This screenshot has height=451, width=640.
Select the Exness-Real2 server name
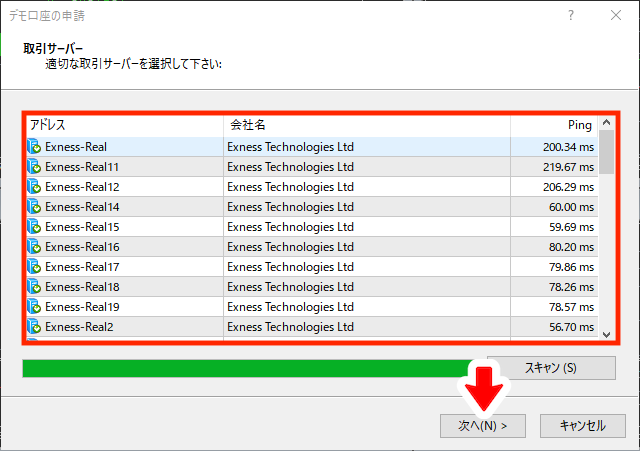click(79, 327)
